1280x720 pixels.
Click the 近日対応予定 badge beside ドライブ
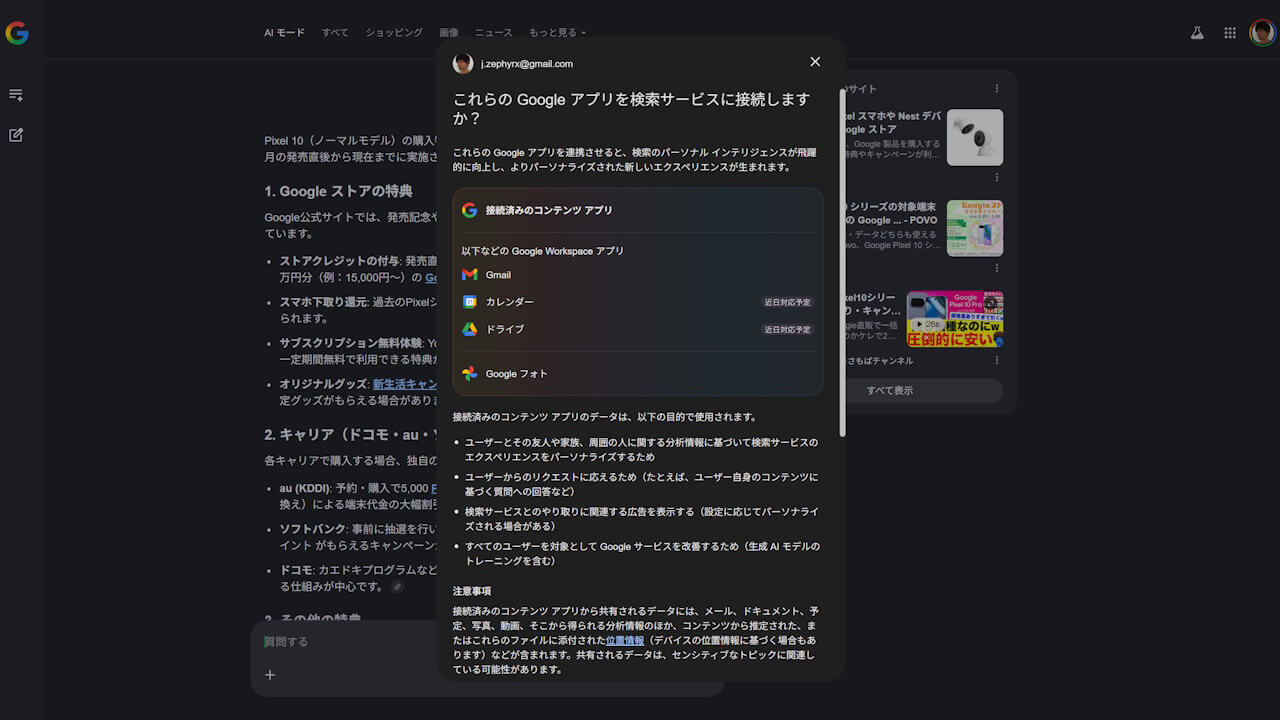pos(788,329)
